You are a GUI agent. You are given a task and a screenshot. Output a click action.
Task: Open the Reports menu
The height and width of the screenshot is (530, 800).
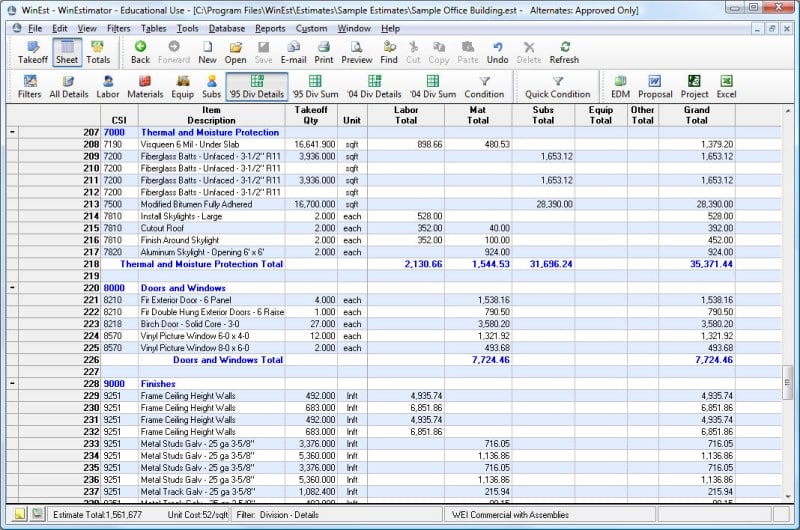click(x=270, y=29)
